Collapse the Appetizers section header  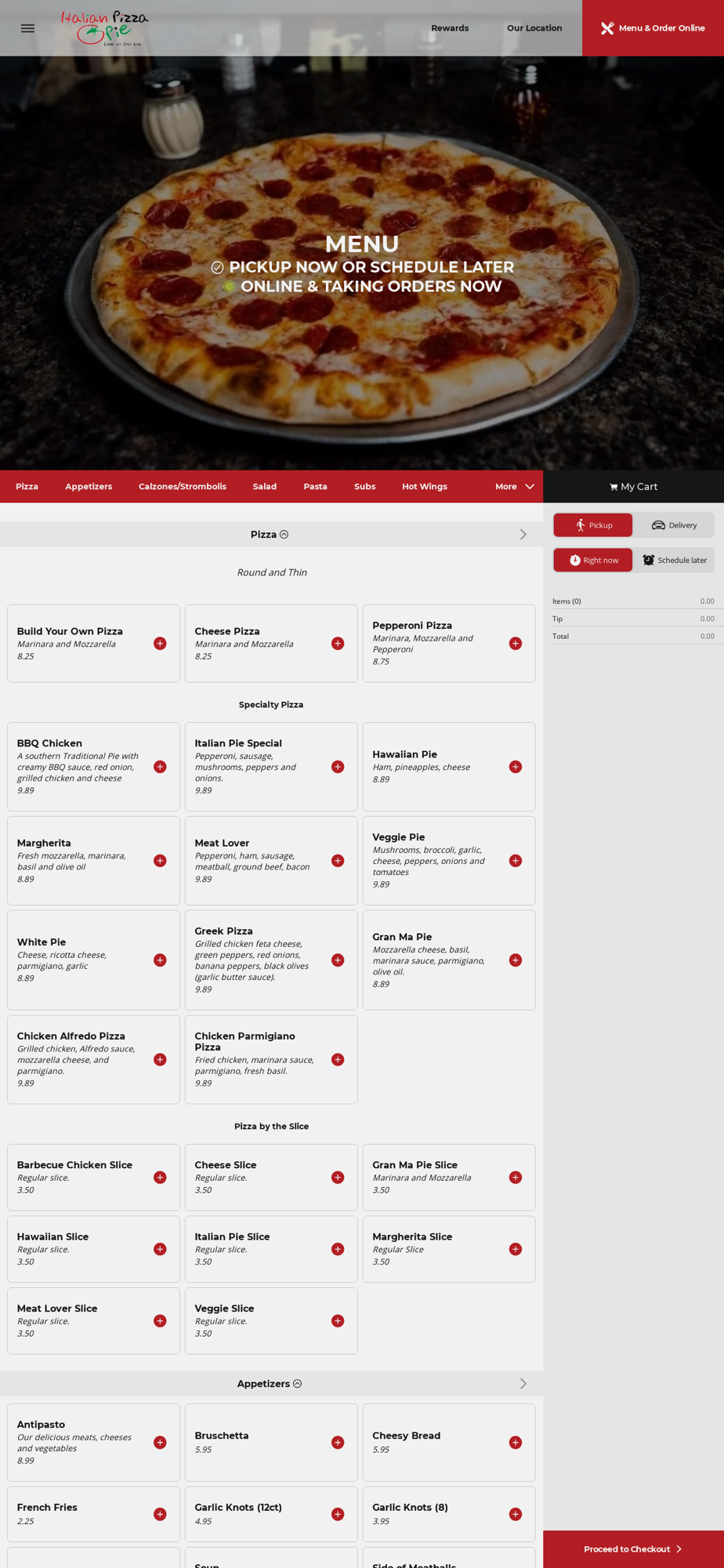[270, 1384]
